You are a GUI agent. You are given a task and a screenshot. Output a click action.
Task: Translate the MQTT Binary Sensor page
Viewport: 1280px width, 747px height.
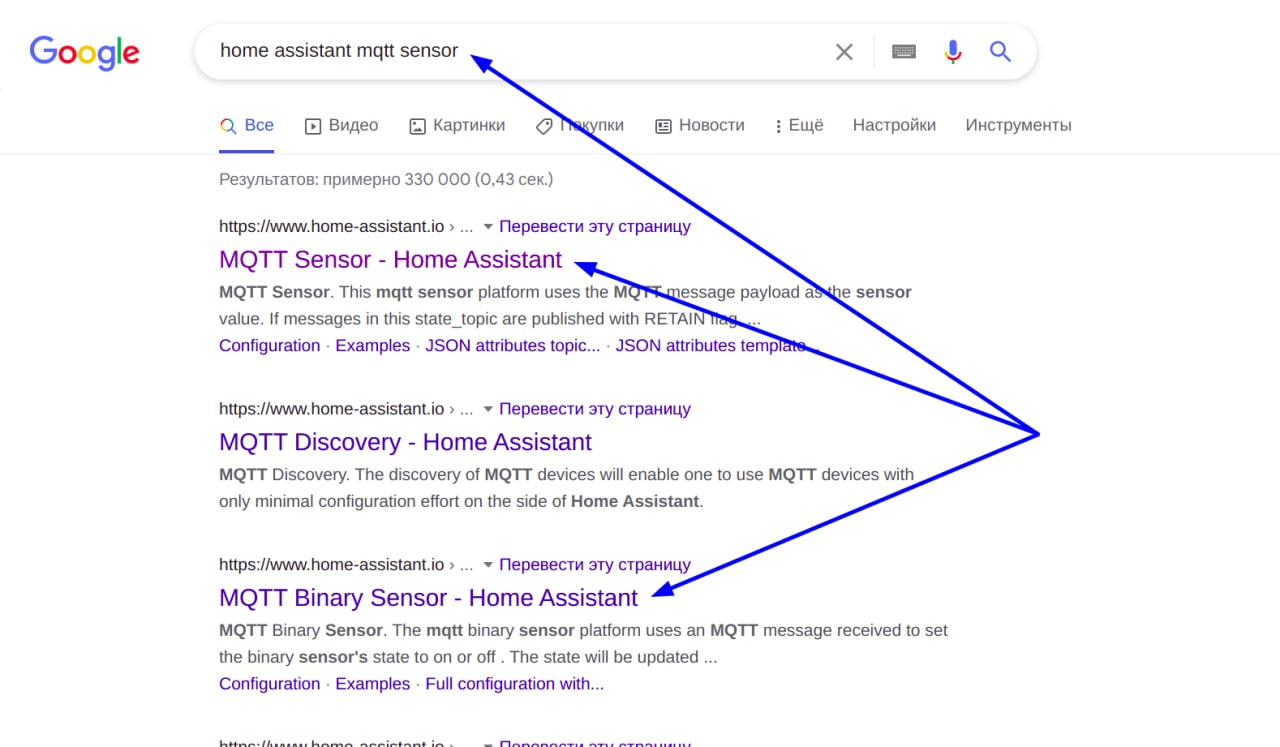tap(595, 565)
